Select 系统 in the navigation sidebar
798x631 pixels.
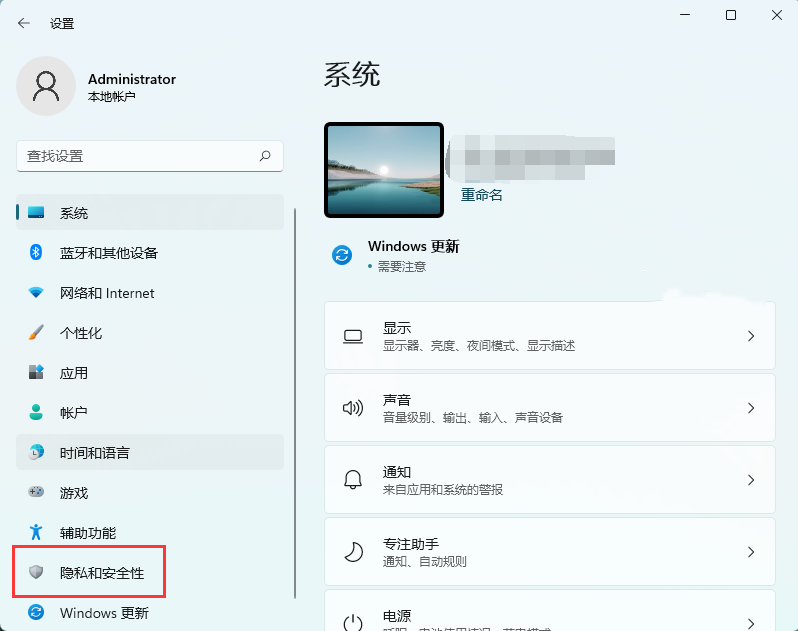click(x=74, y=213)
